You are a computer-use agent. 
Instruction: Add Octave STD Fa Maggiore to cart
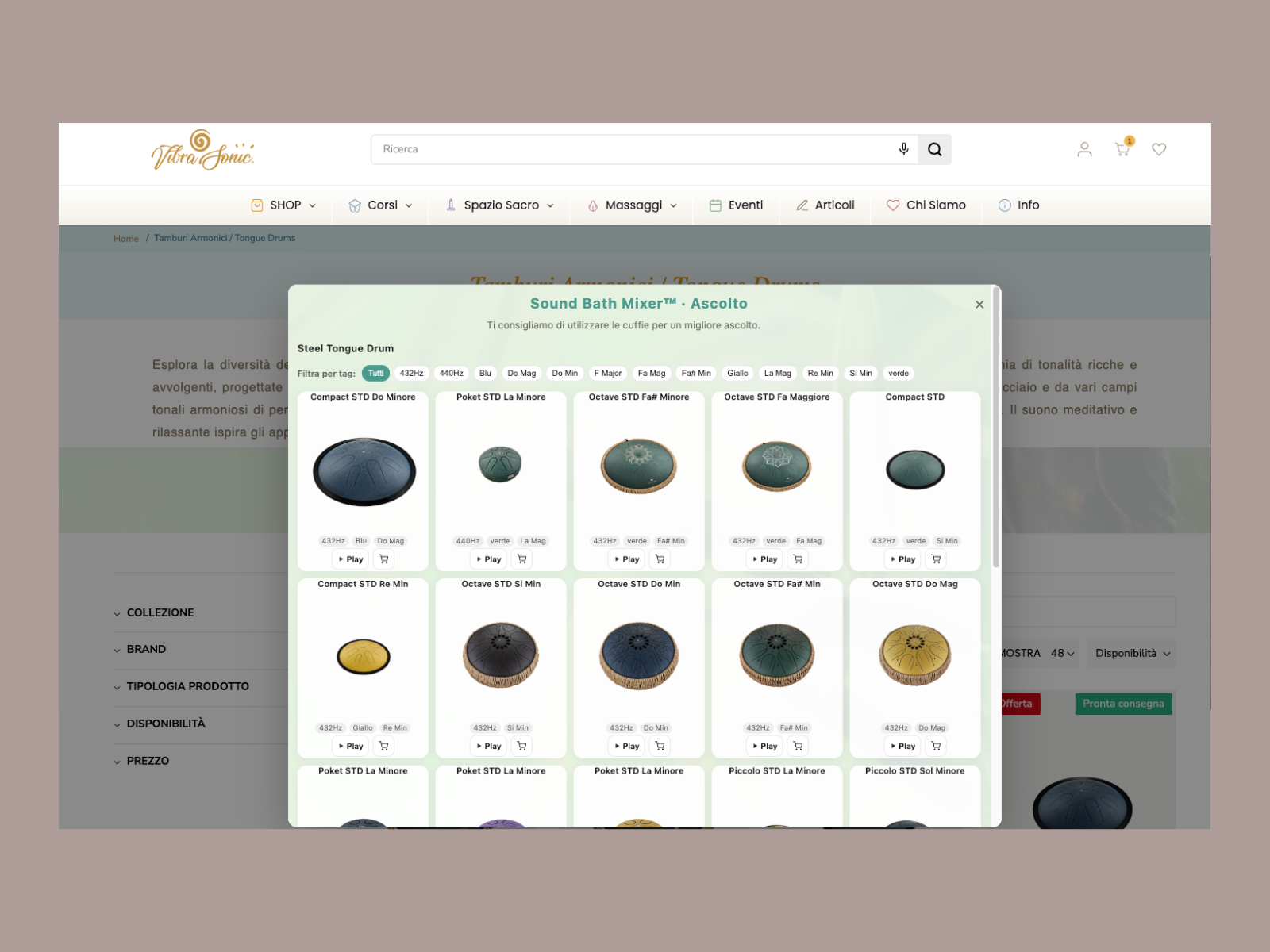pyautogui.click(x=799, y=559)
